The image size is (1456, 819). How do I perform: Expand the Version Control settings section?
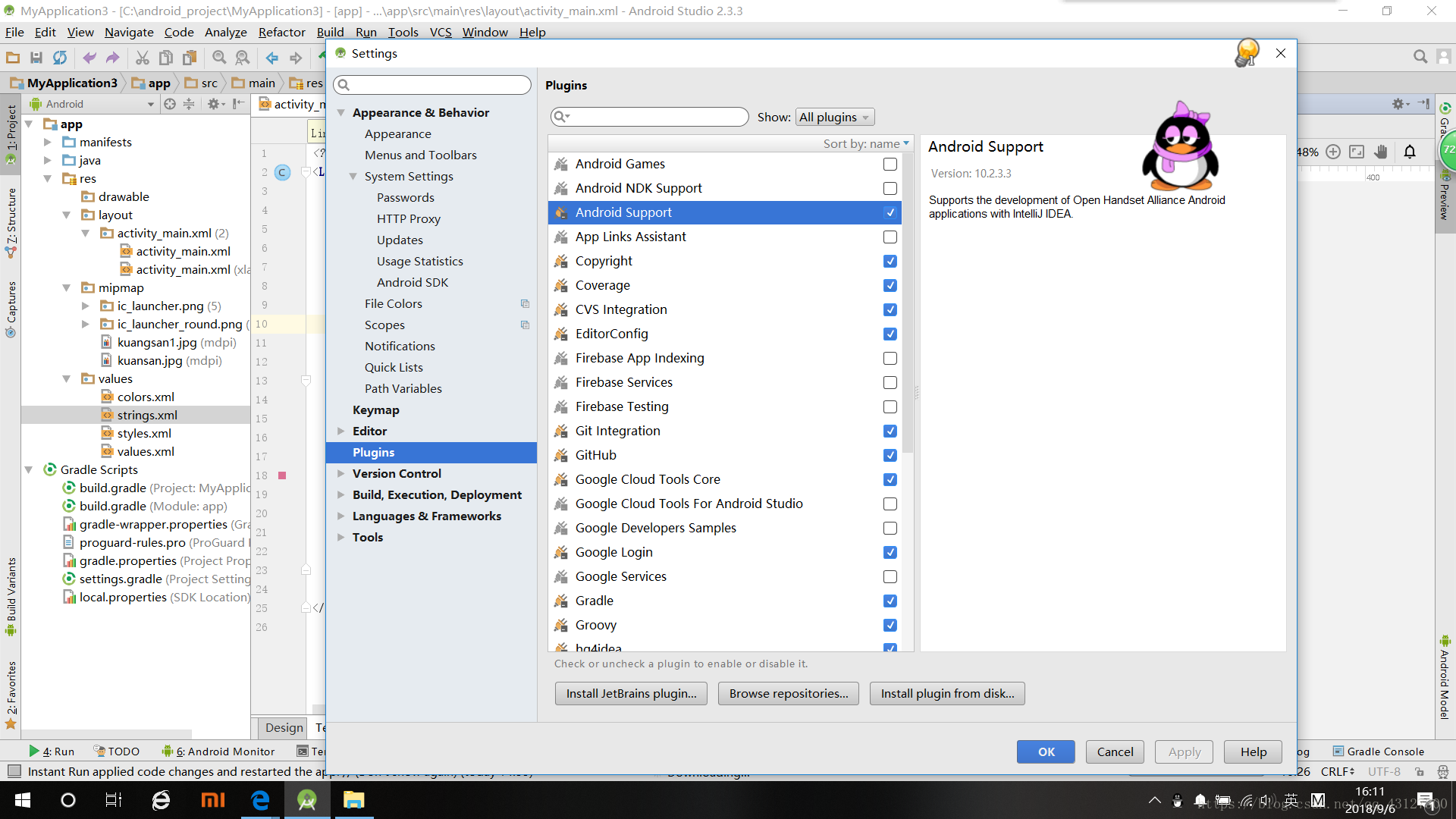[341, 473]
